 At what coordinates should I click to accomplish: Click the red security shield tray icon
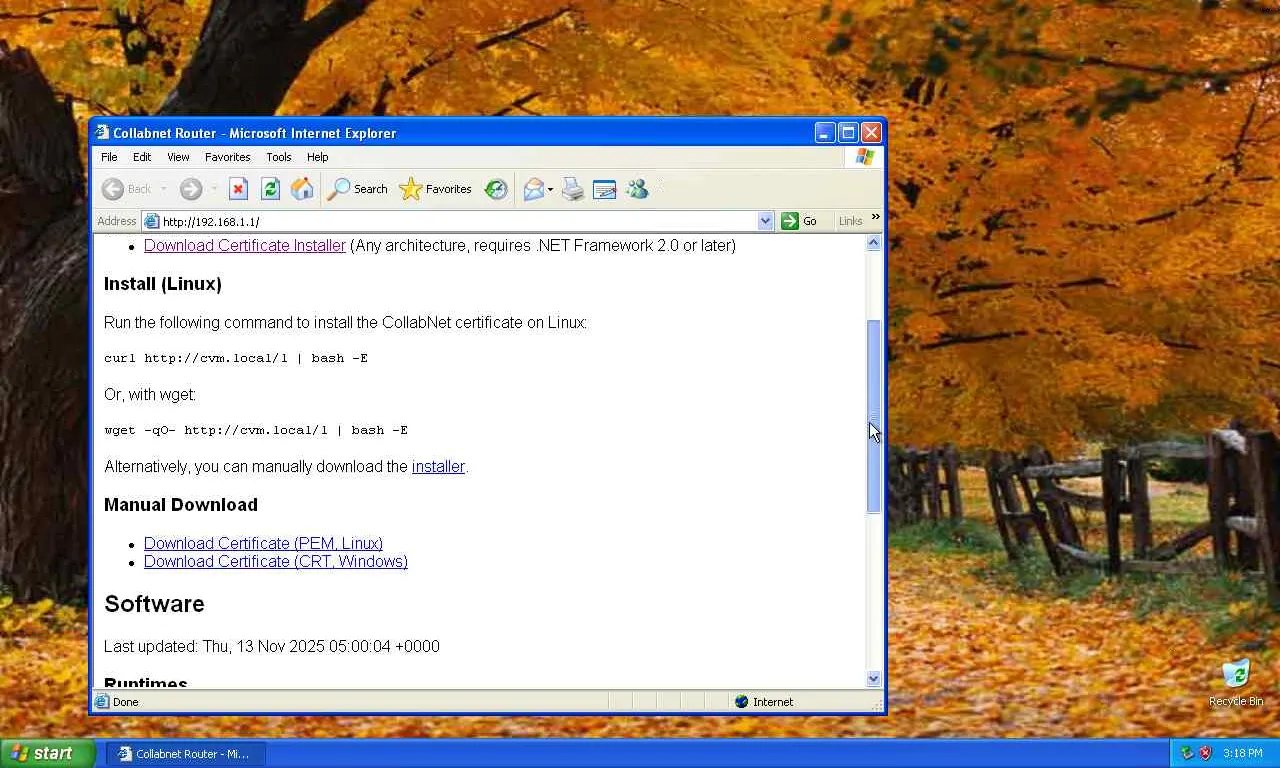(1205, 753)
